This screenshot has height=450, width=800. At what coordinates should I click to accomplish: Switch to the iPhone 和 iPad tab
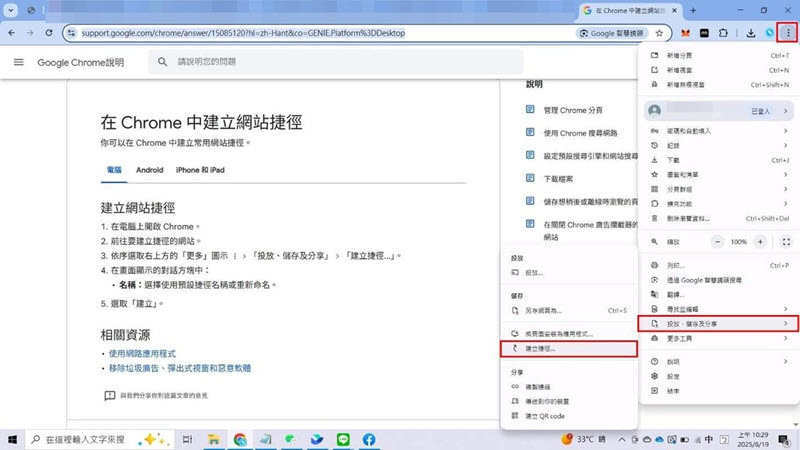200,170
